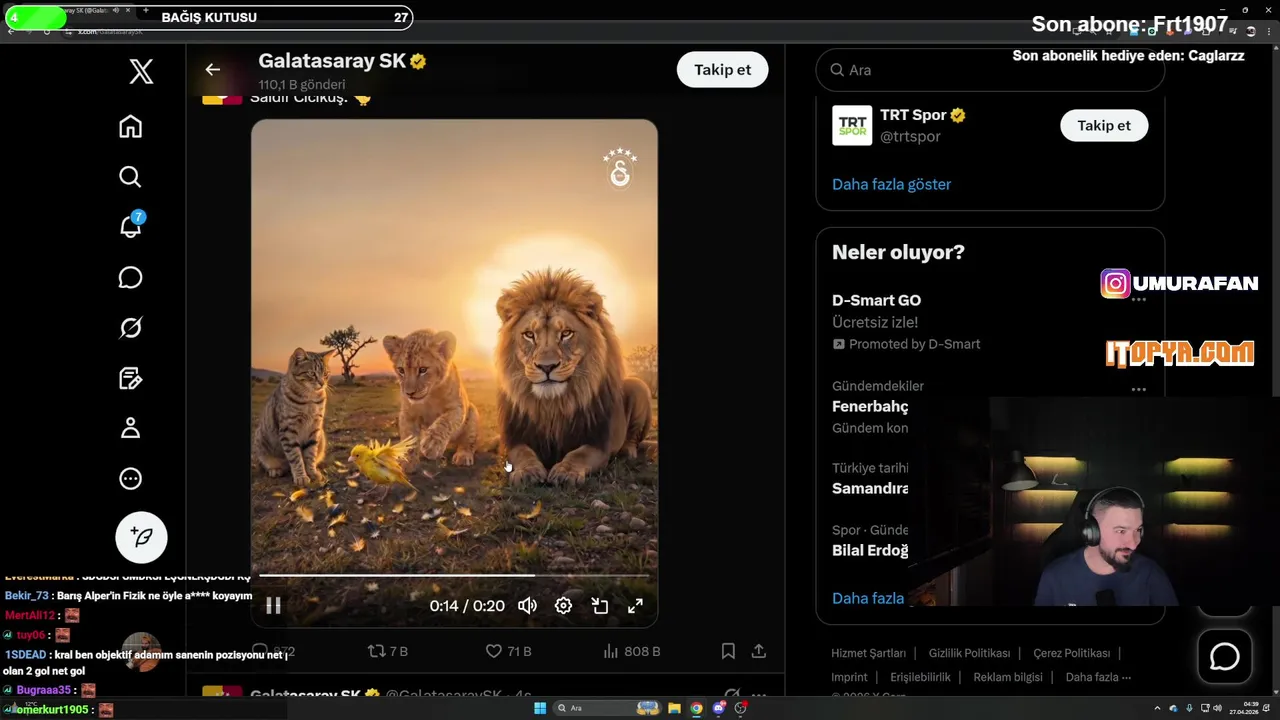View post analytics showing 808 B
This screenshot has width=1280, height=720.
click(x=631, y=651)
